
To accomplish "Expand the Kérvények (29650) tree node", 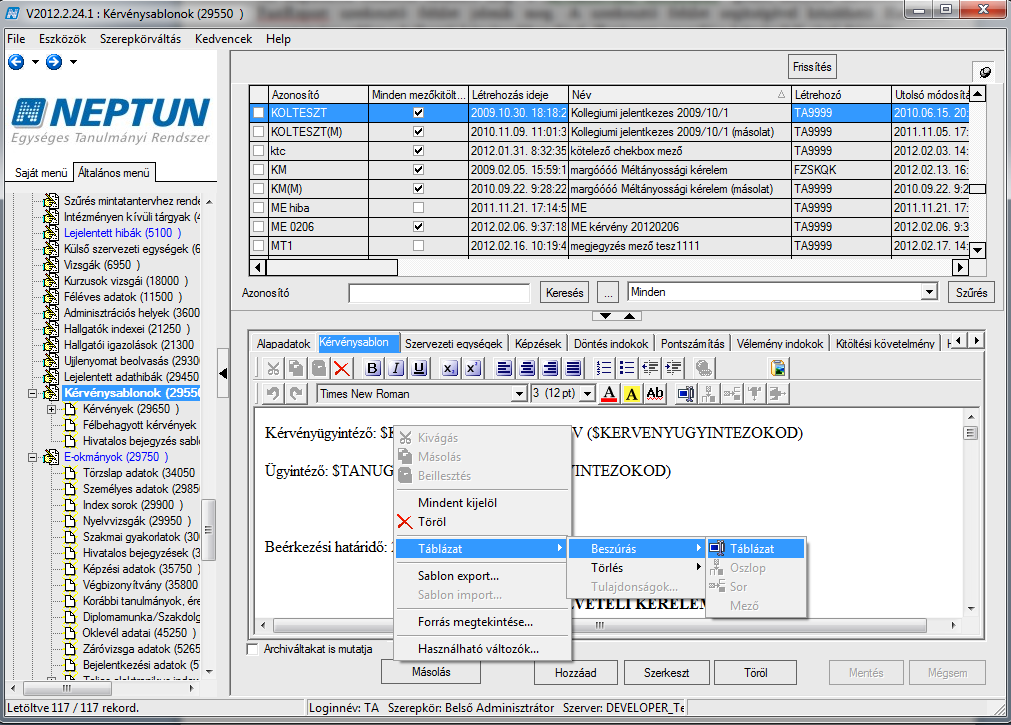I will point(51,409).
